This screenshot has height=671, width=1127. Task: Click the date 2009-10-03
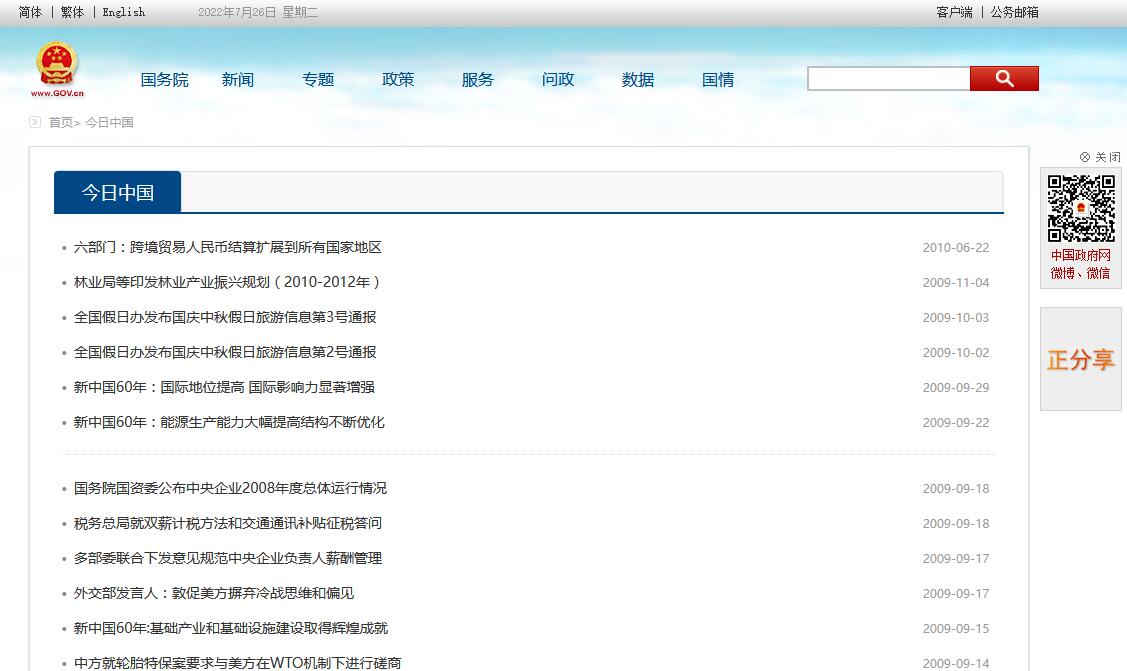[956, 318]
